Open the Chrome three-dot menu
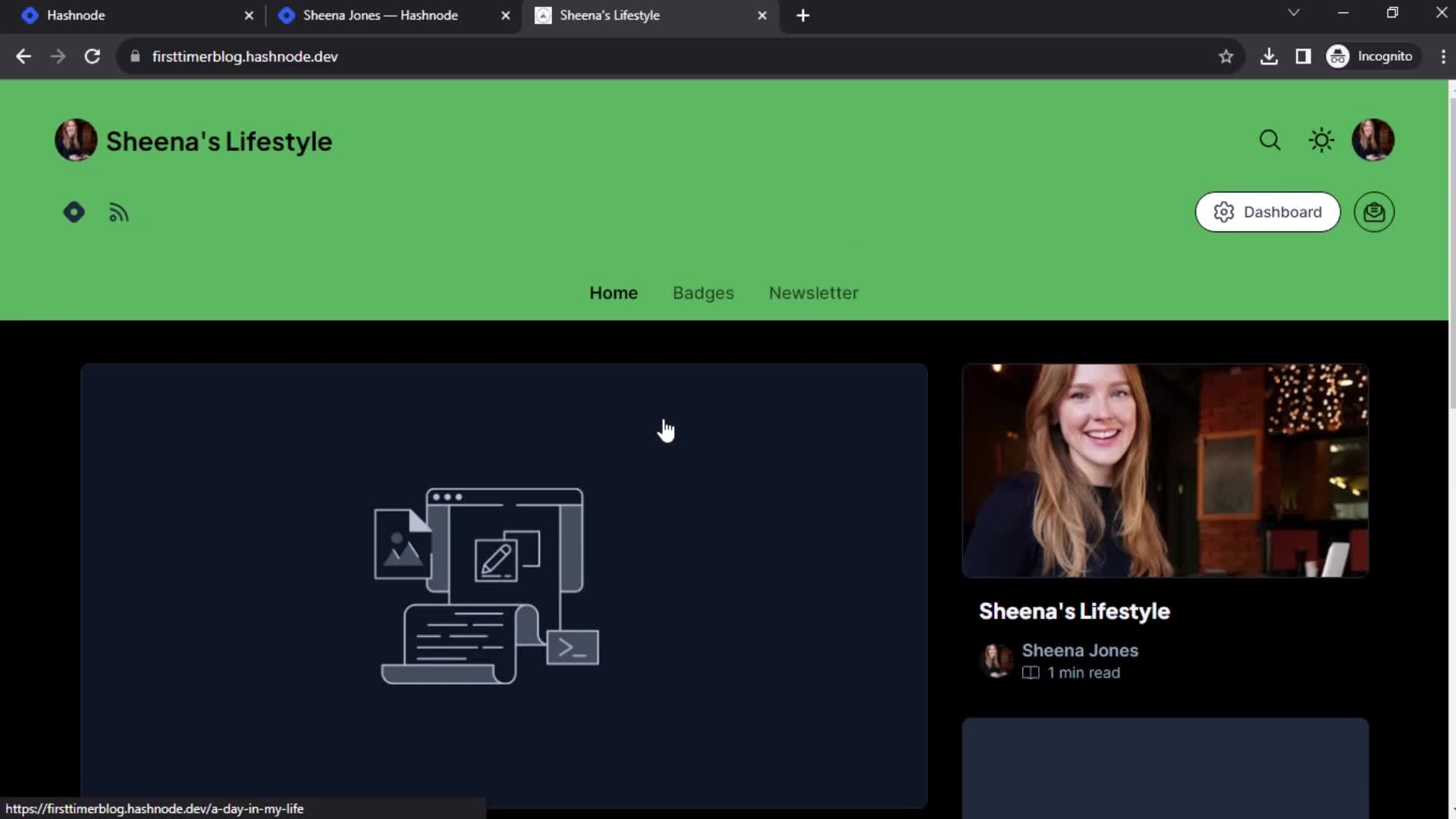 (1442, 56)
